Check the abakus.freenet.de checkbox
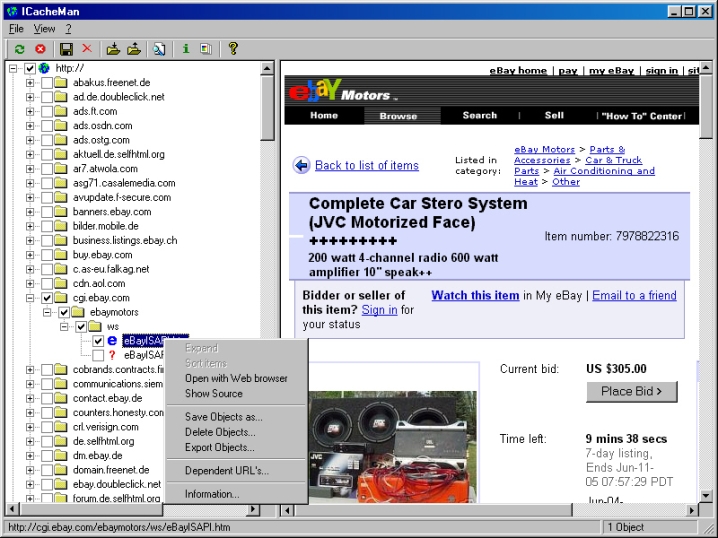 point(47,83)
